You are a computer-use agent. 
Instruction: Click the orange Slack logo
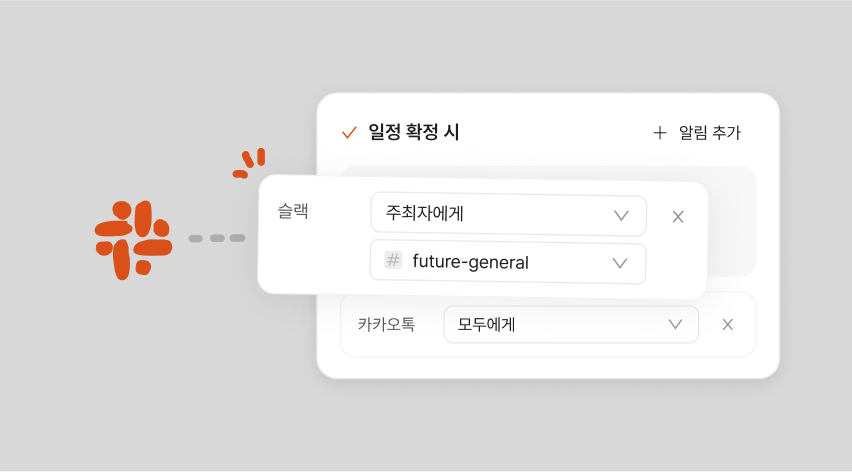click(133, 240)
